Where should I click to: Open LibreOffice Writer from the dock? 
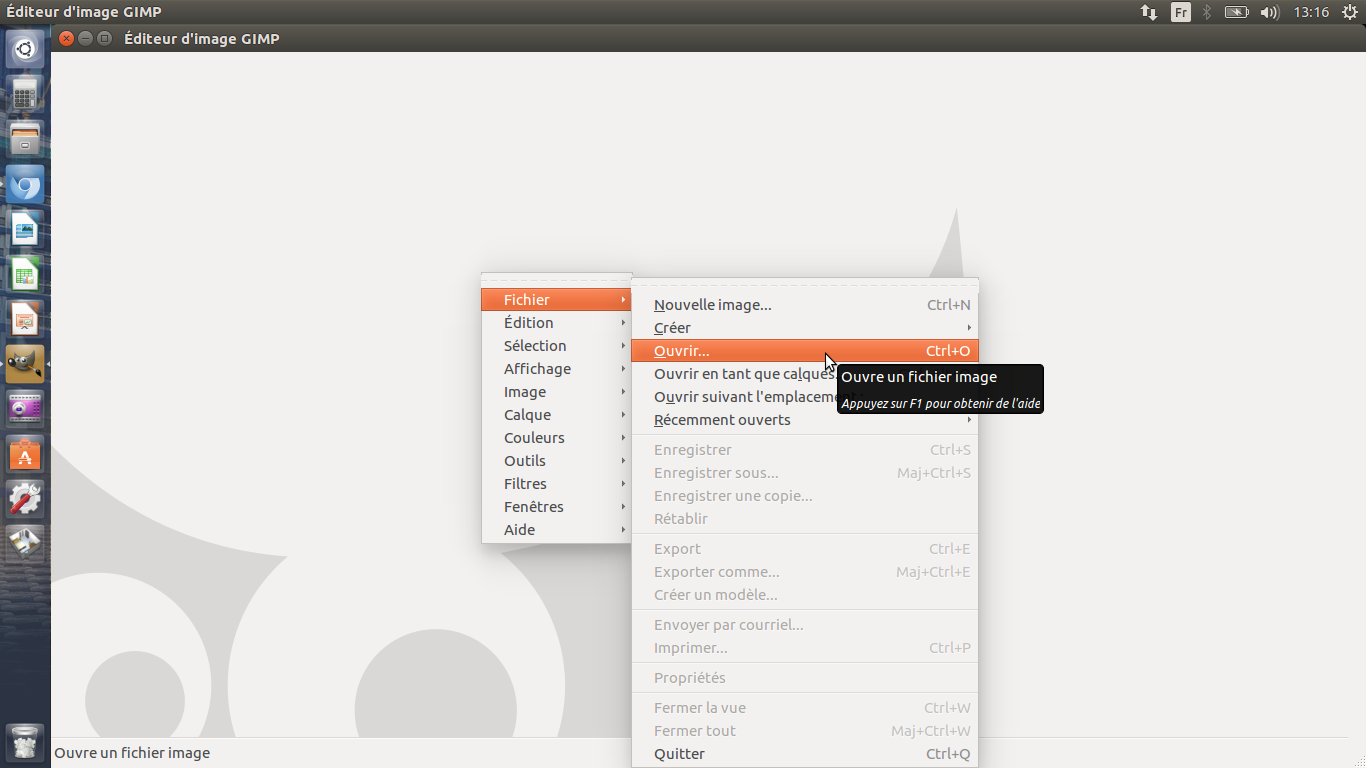(x=25, y=230)
